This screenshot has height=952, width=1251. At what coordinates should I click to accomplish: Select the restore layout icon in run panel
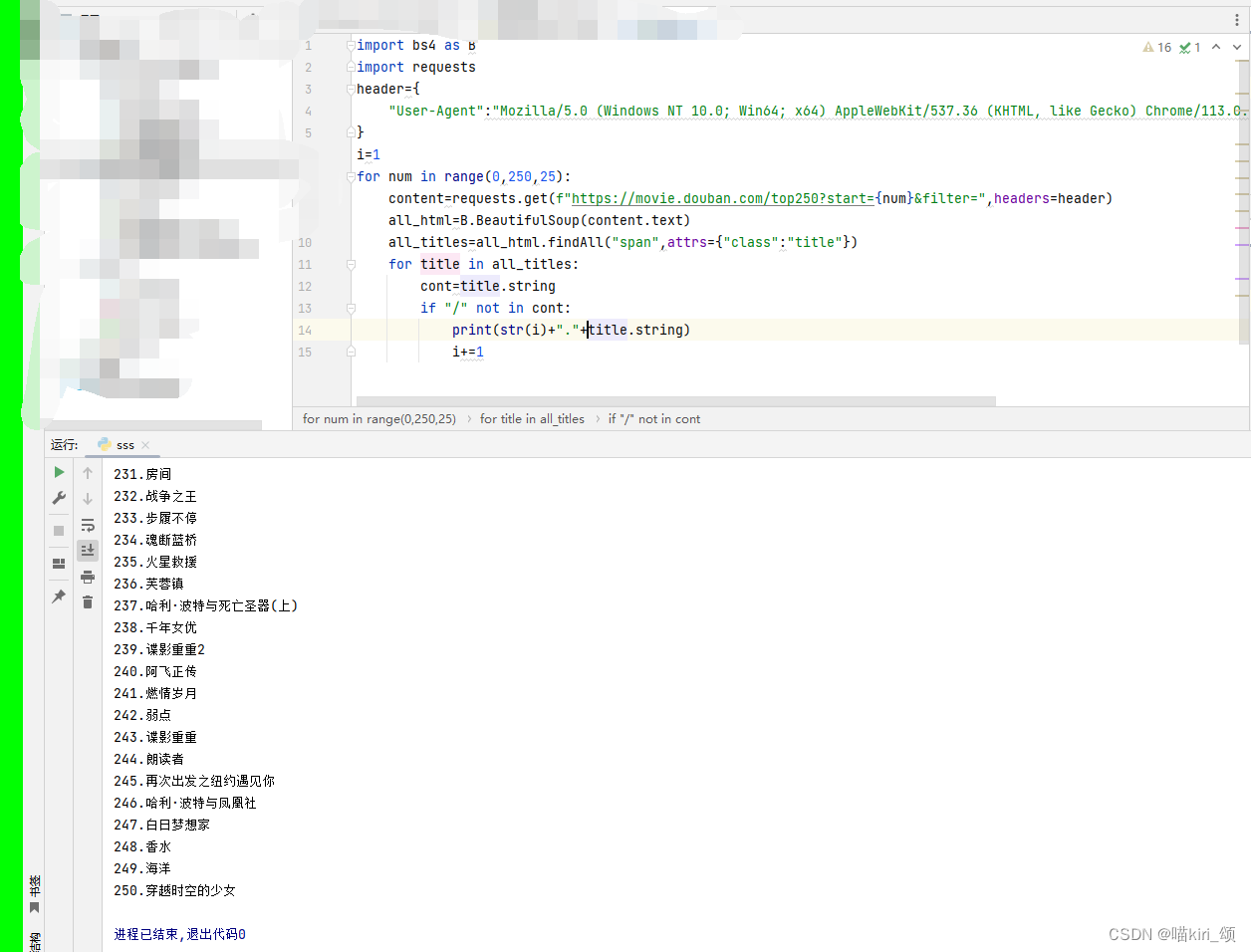[x=59, y=563]
